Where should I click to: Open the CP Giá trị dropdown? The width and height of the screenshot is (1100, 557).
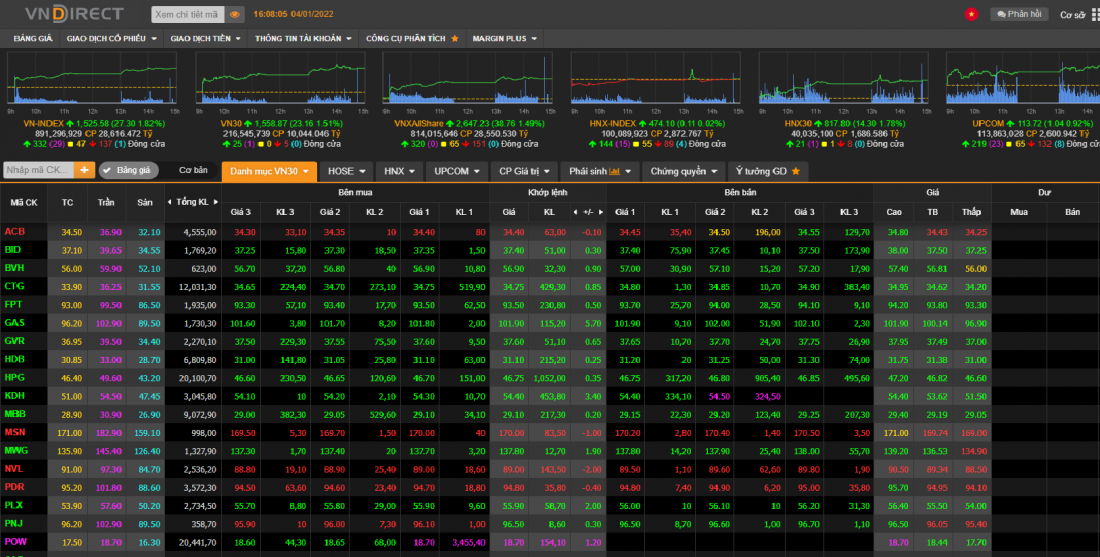pyautogui.click(x=523, y=171)
